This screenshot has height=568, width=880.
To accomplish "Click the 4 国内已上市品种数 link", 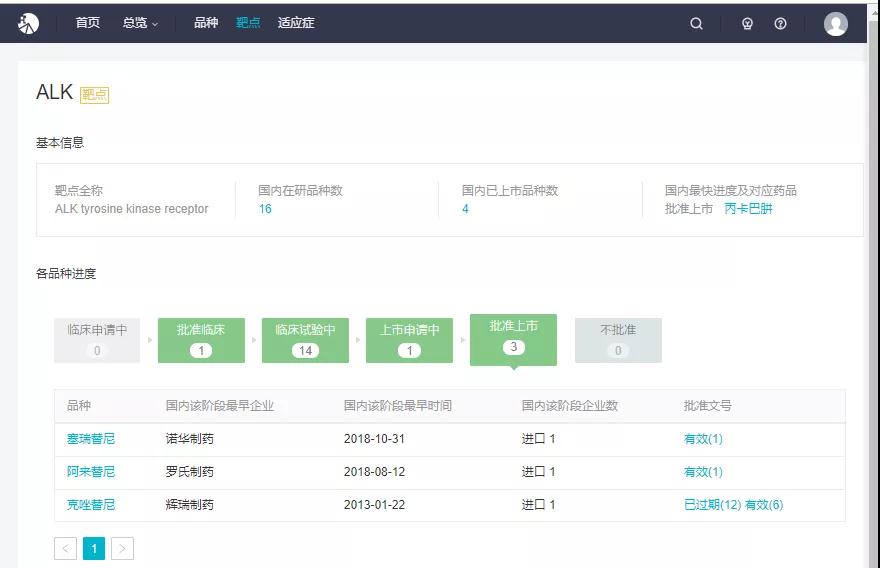I will pos(465,209).
